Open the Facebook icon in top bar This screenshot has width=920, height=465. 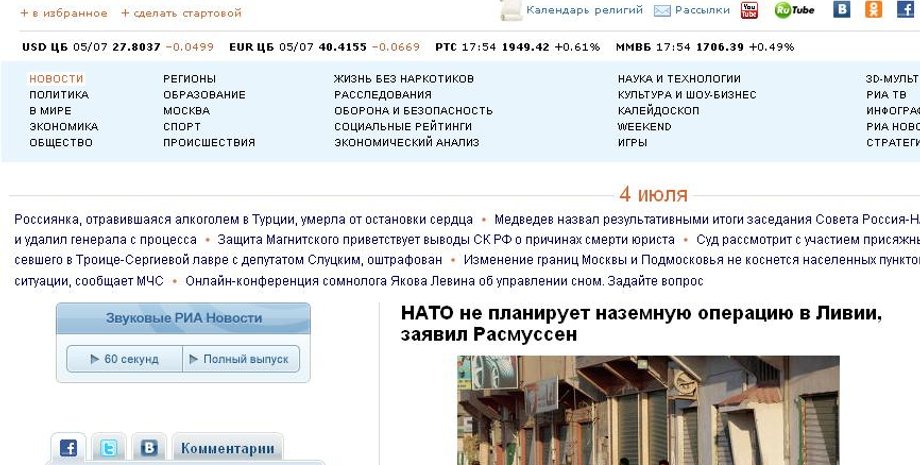click(x=905, y=10)
